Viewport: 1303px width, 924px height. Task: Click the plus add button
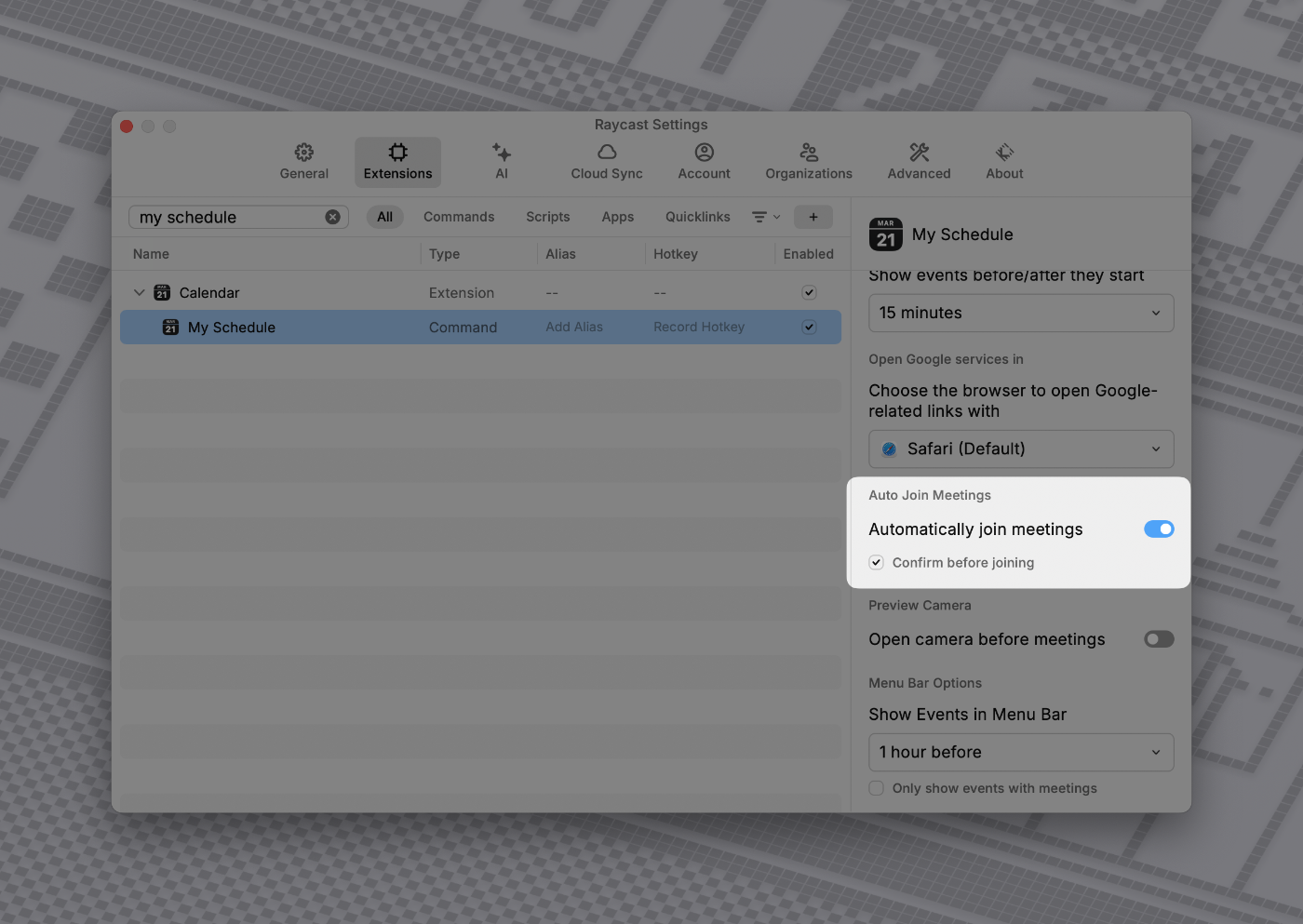pos(813,217)
